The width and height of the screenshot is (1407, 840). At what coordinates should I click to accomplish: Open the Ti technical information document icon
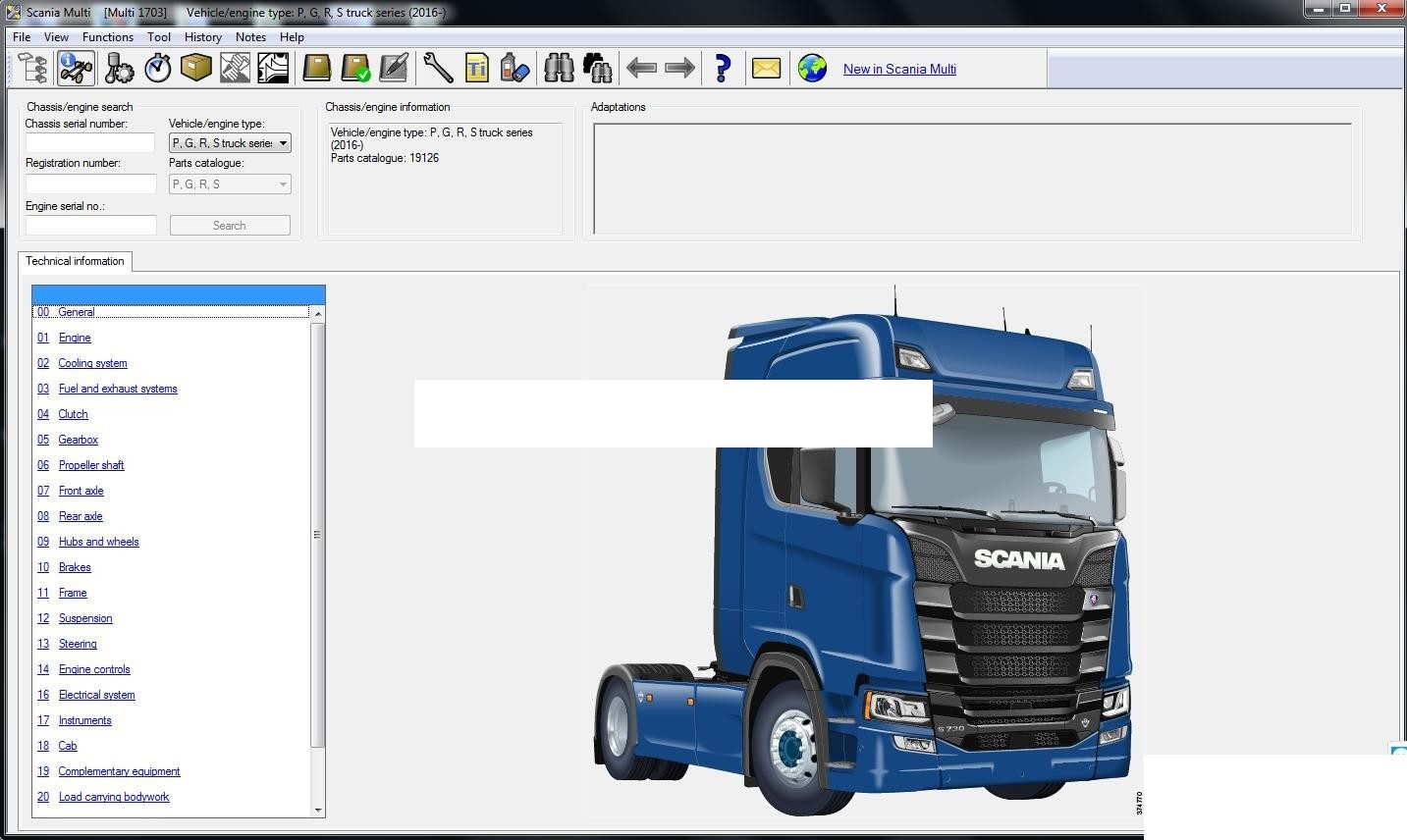(x=476, y=68)
